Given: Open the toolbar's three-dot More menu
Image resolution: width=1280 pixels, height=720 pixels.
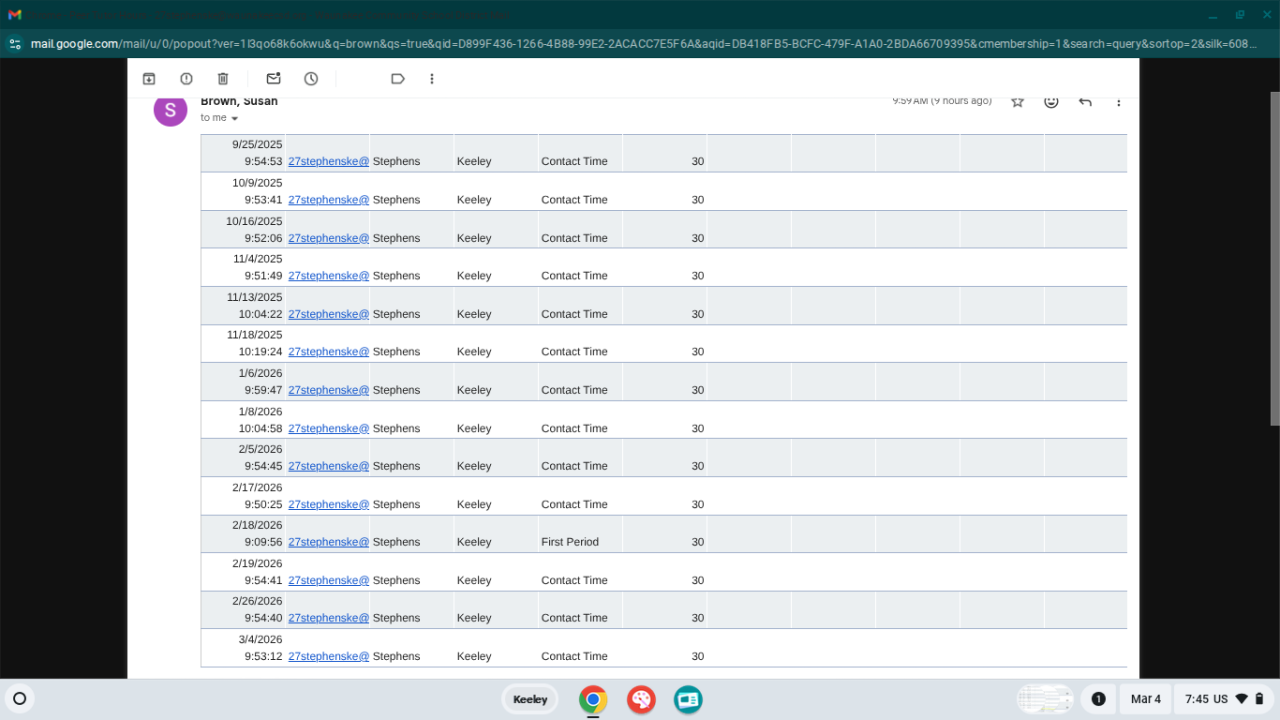Looking at the screenshot, I should click(432, 79).
